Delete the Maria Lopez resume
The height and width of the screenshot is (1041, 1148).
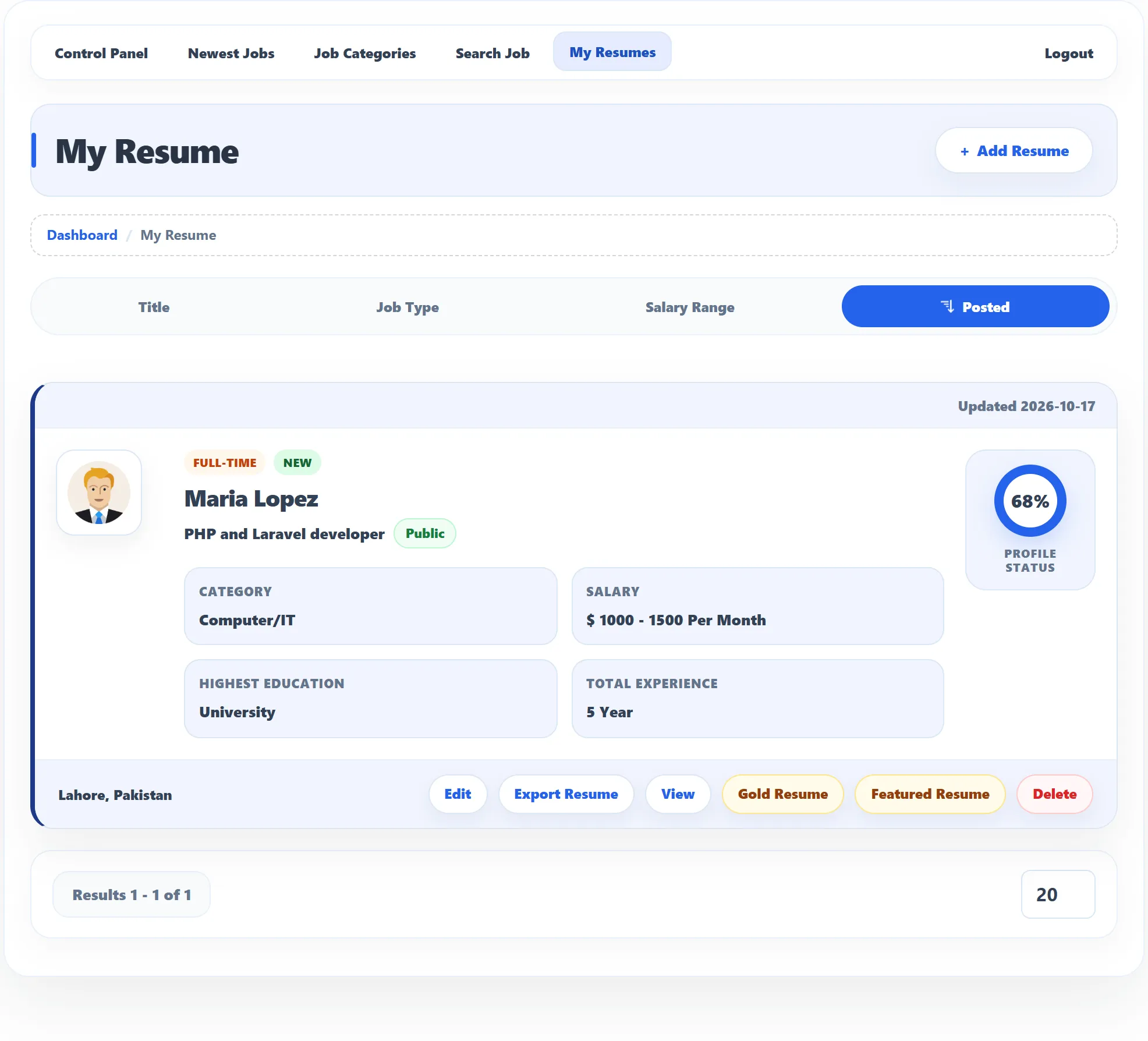(1054, 794)
